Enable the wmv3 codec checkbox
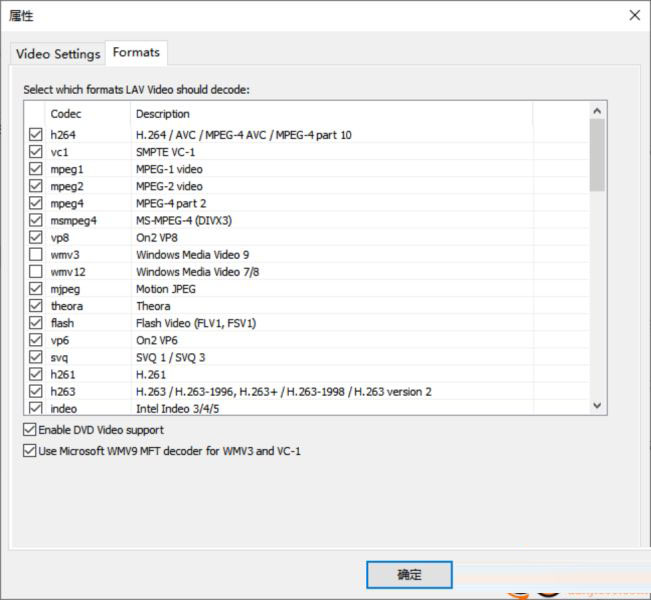651x600 pixels. [x=36, y=254]
